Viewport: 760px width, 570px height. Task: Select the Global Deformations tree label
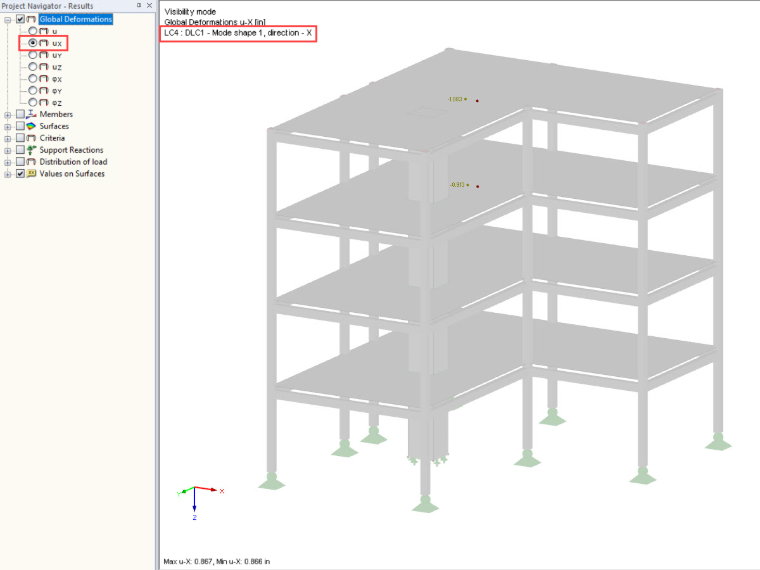tap(76, 19)
